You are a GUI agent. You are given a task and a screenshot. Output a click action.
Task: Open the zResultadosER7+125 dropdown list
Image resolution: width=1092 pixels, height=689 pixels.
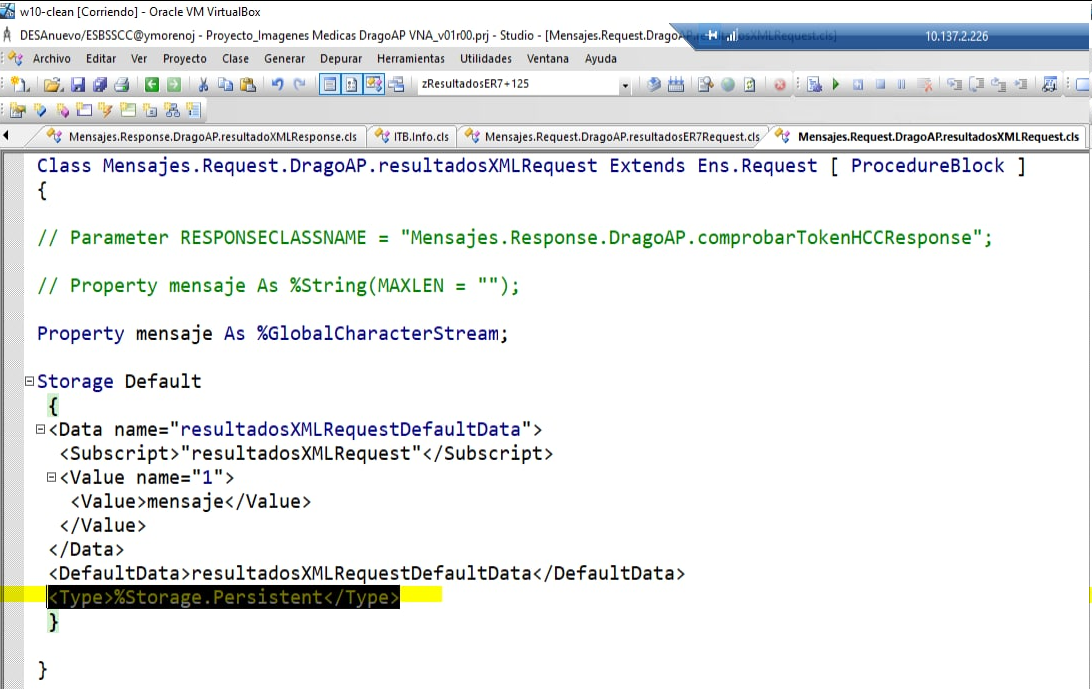625,85
